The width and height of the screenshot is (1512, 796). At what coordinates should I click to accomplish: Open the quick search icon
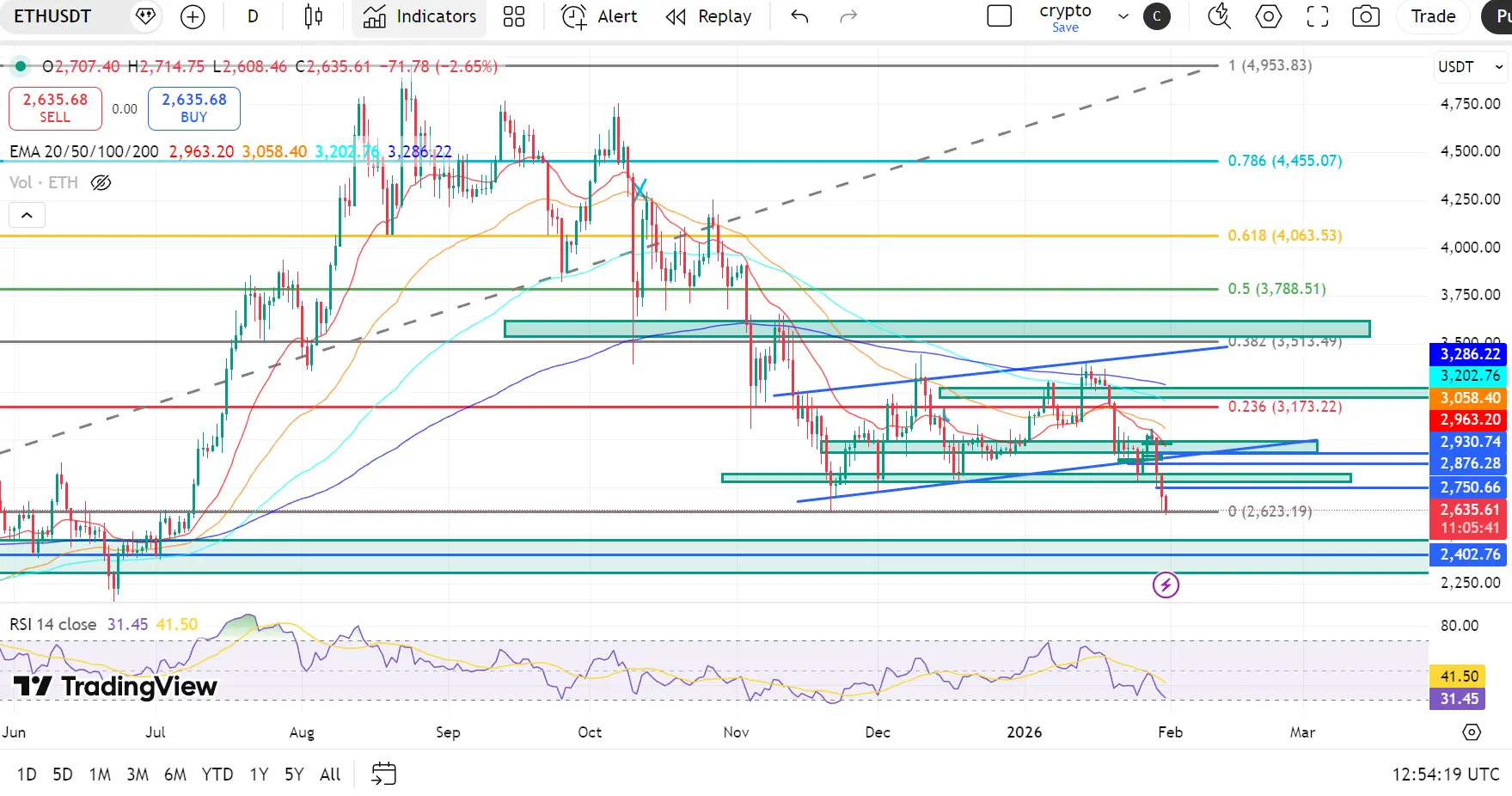click(1219, 16)
